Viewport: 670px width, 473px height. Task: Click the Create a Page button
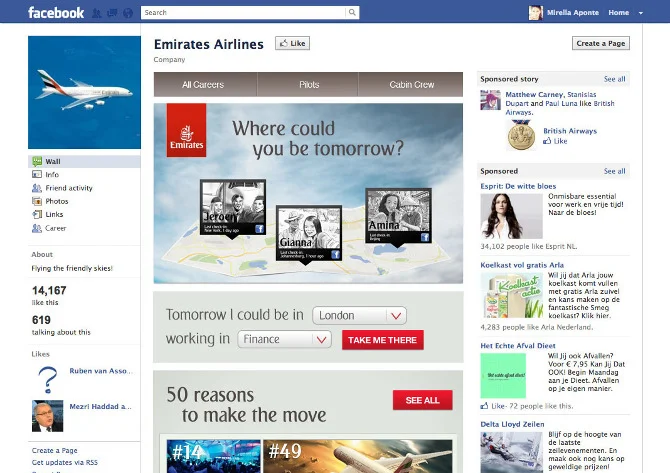tap(600, 43)
